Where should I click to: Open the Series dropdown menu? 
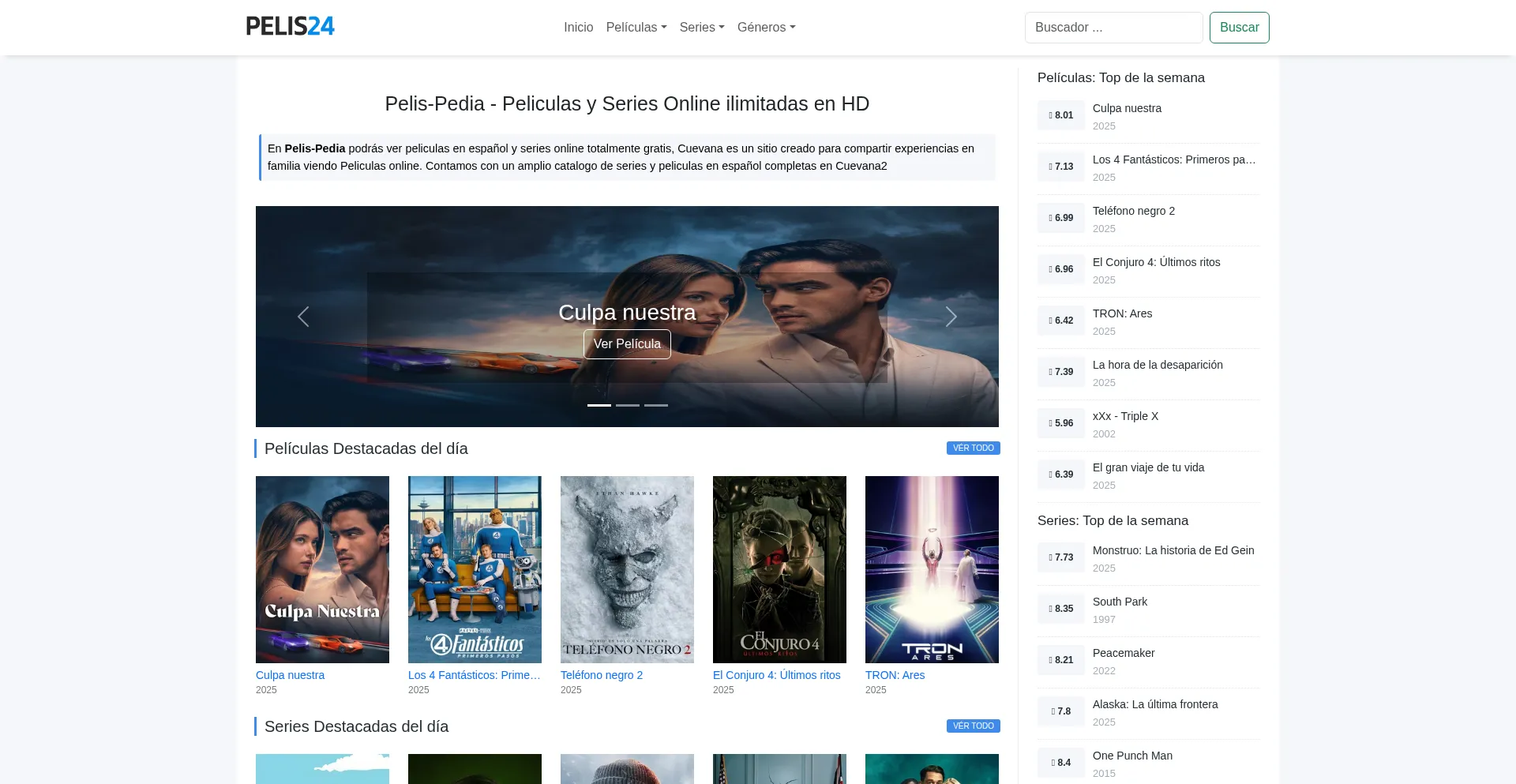[701, 28]
